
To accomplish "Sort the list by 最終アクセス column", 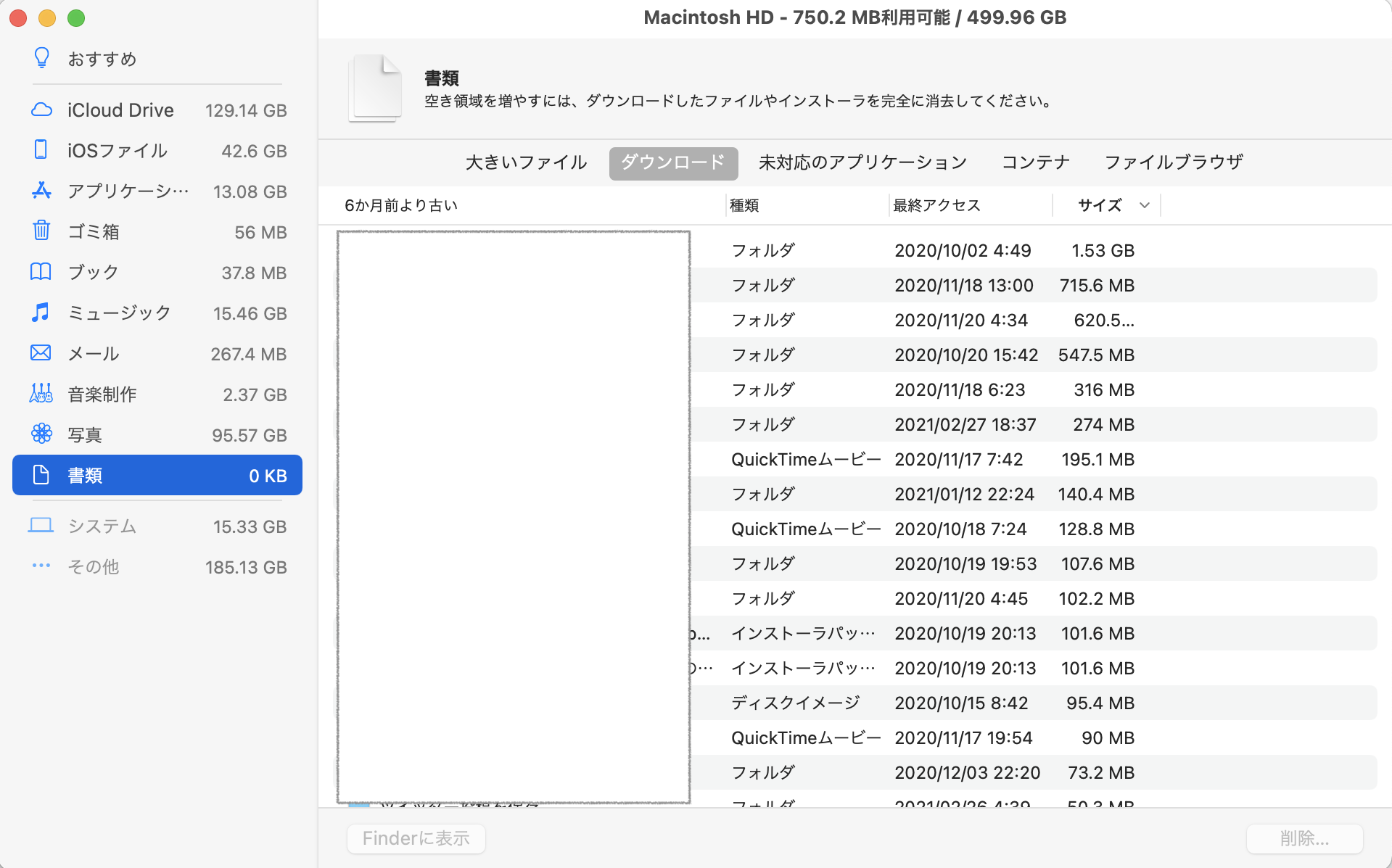I will [936, 205].
